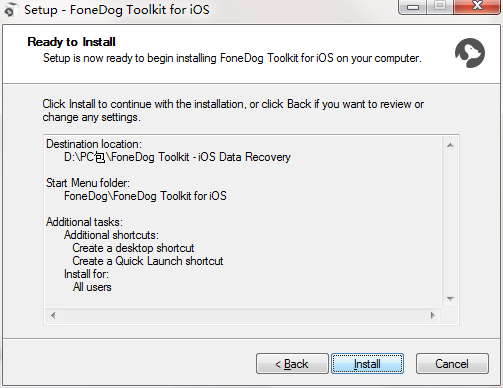Click the vertical scrollbar track
Image resolution: width=503 pixels, height=388 pixels.
(x=450, y=222)
